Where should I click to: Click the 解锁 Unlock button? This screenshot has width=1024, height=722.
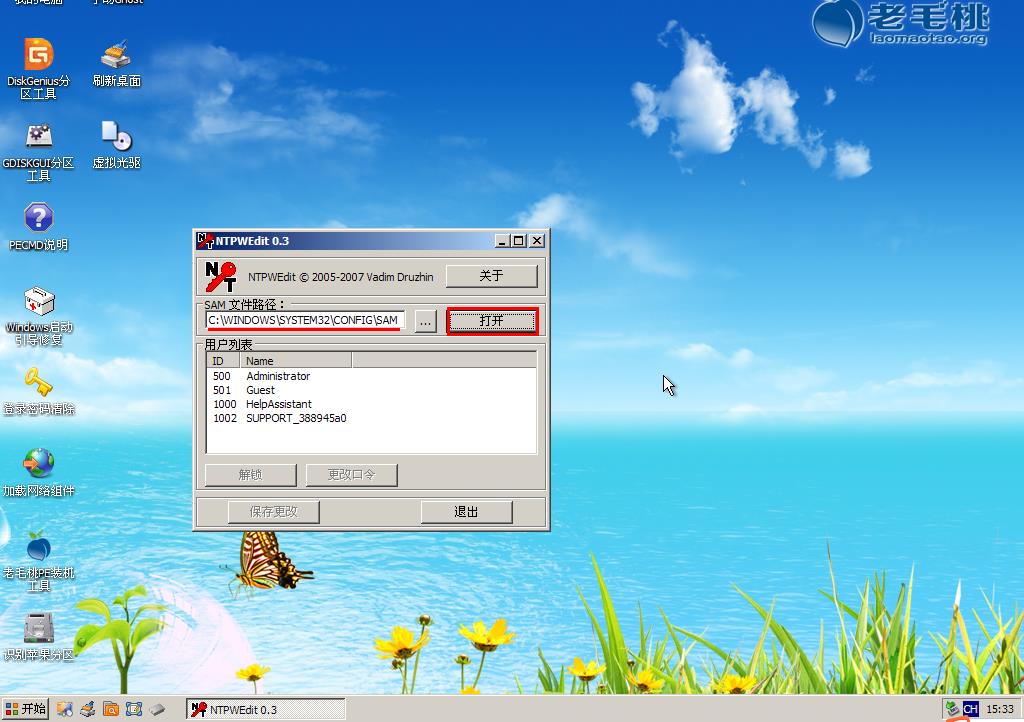251,475
